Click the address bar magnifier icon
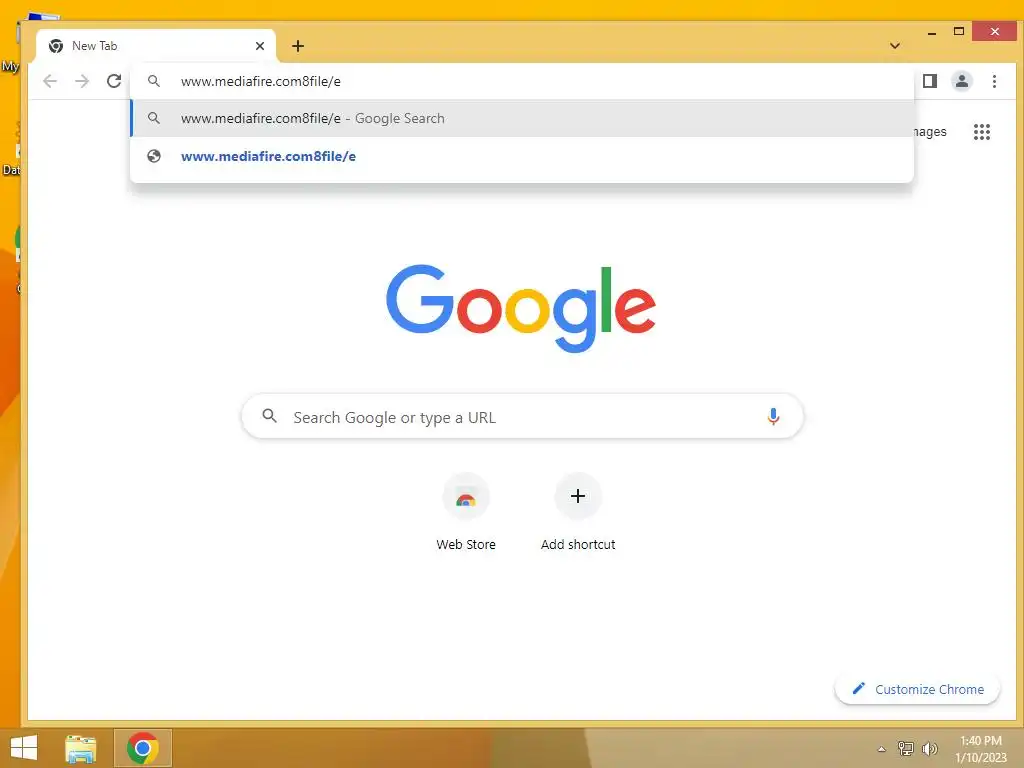Screen dimensions: 1024x768 pyautogui.click(x=154, y=81)
